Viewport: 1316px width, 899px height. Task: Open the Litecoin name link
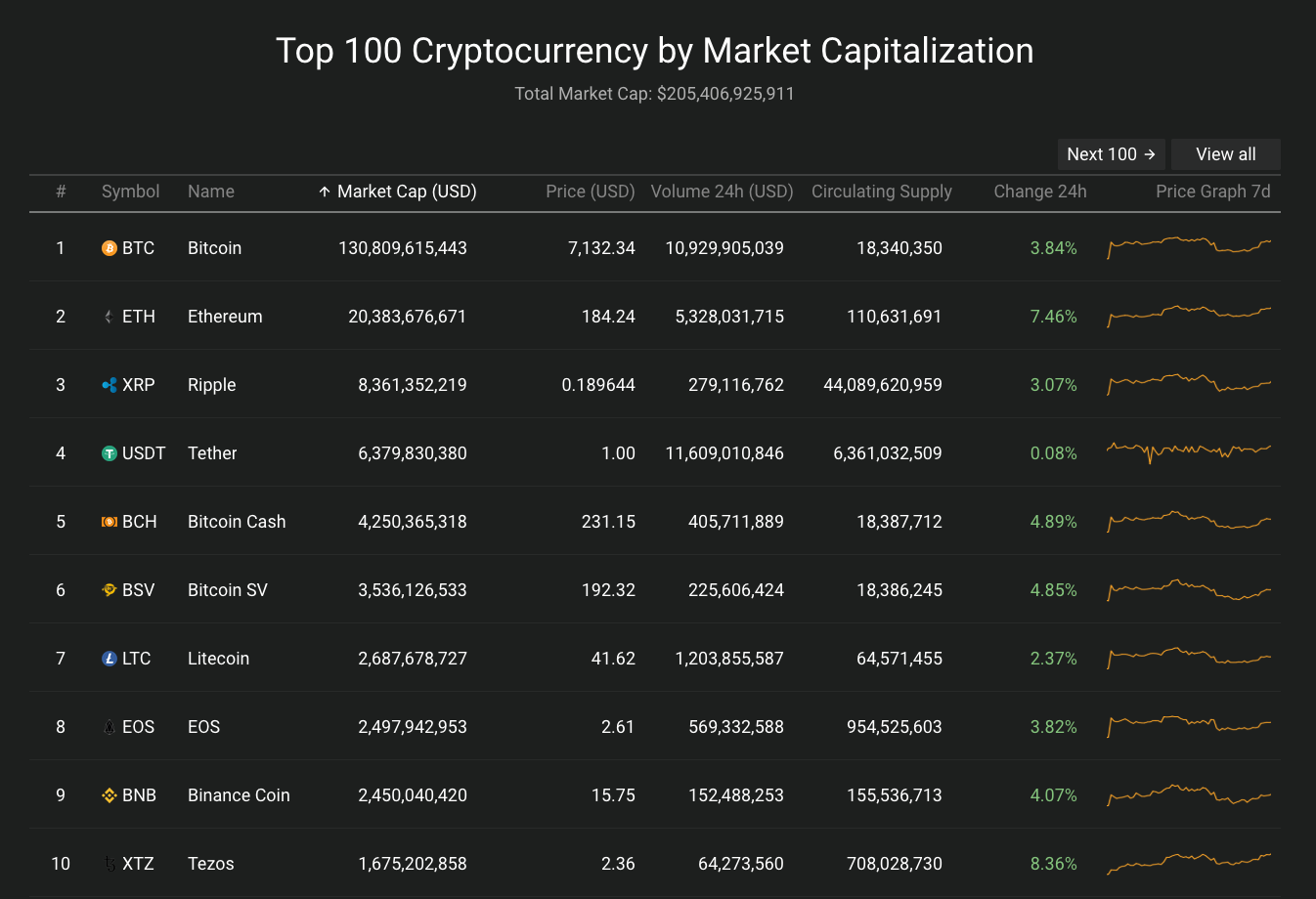tap(218, 659)
